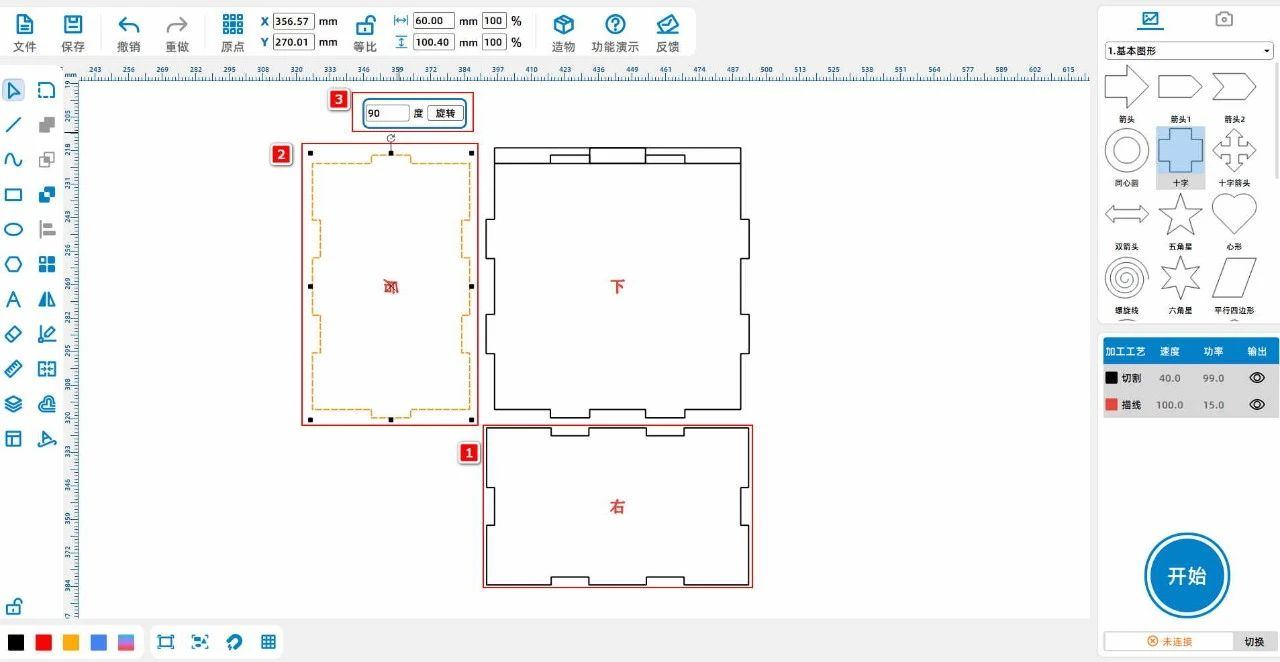Toggle the magnet snap option

(x=234, y=642)
